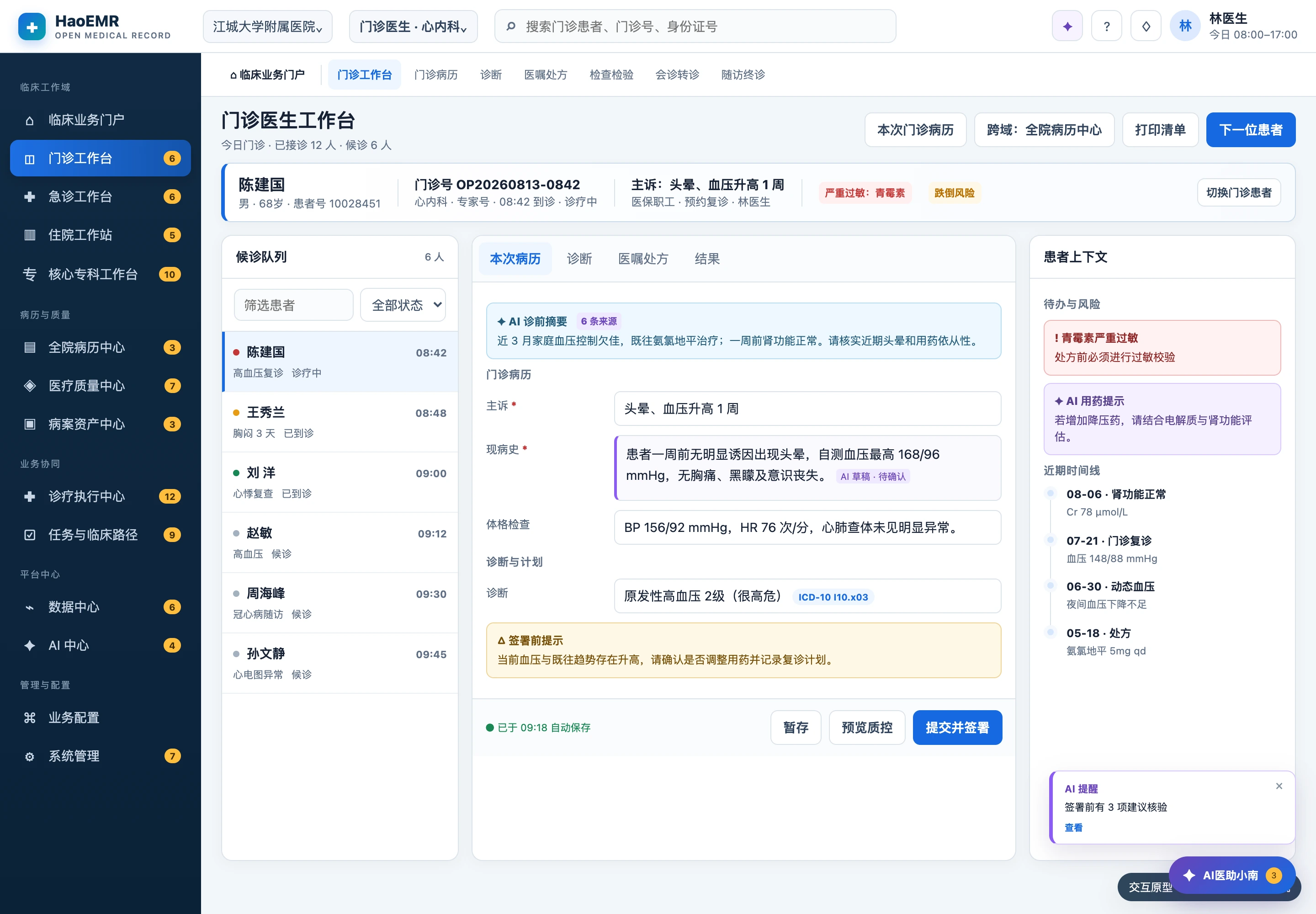Select 王秀兰 in the waiting queue
Viewport: 1316px width, 914px height.
click(340, 422)
